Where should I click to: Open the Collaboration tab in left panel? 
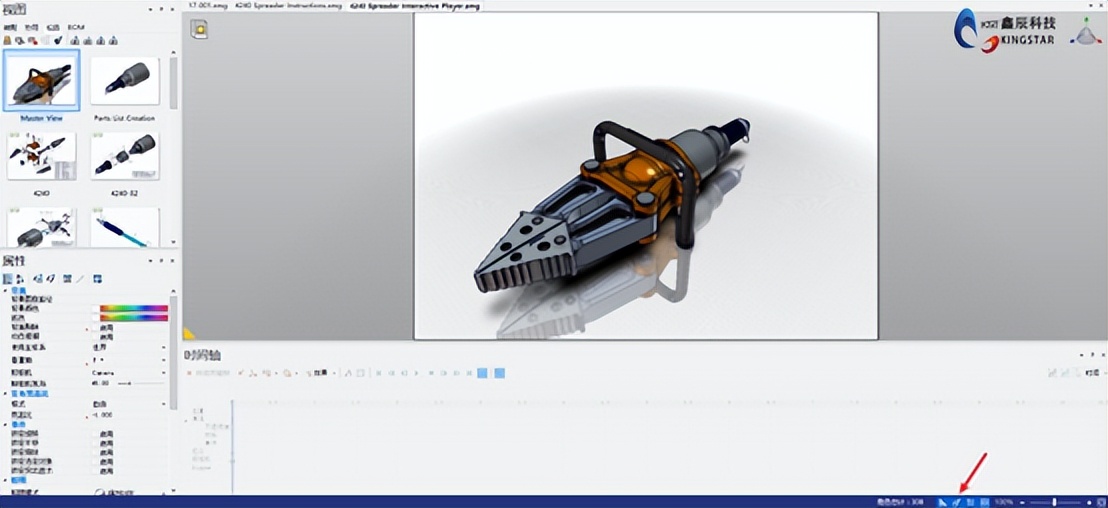pos(32,28)
